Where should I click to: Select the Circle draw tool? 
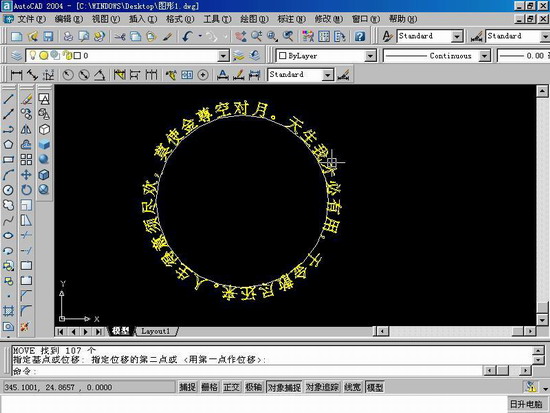(x=8, y=190)
